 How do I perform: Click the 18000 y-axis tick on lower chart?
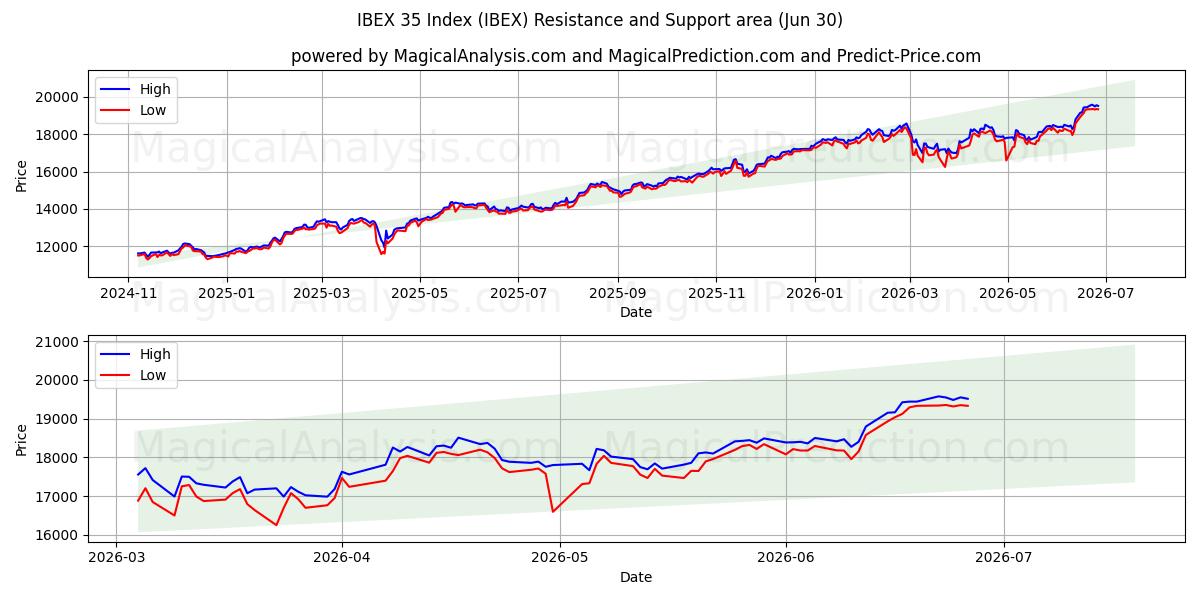59,458
